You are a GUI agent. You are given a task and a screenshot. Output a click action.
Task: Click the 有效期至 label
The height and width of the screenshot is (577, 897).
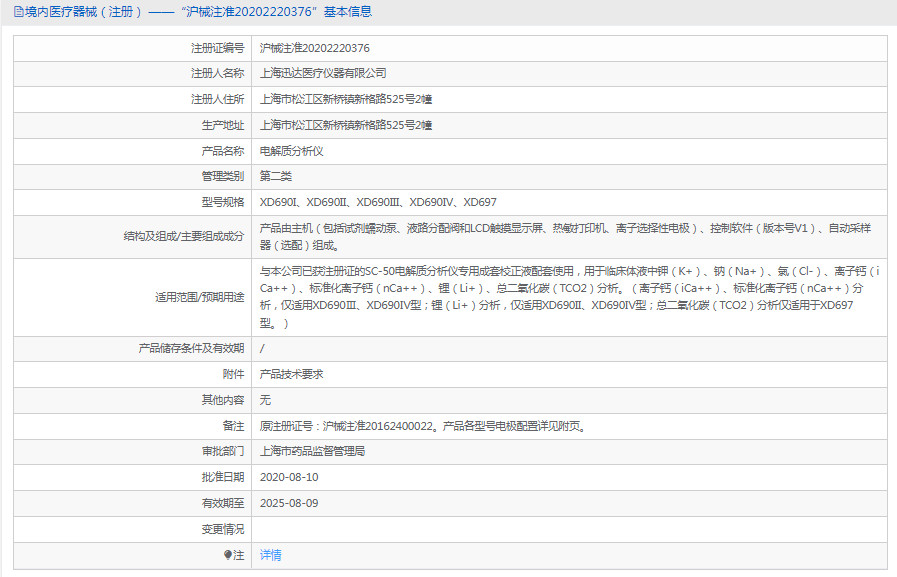pos(223,503)
